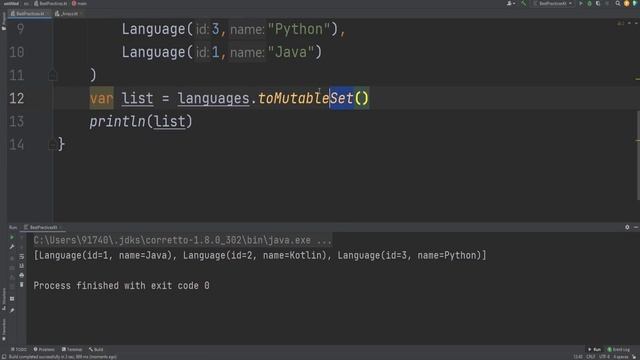Click Run button in top toolbar

coord(581,4)
